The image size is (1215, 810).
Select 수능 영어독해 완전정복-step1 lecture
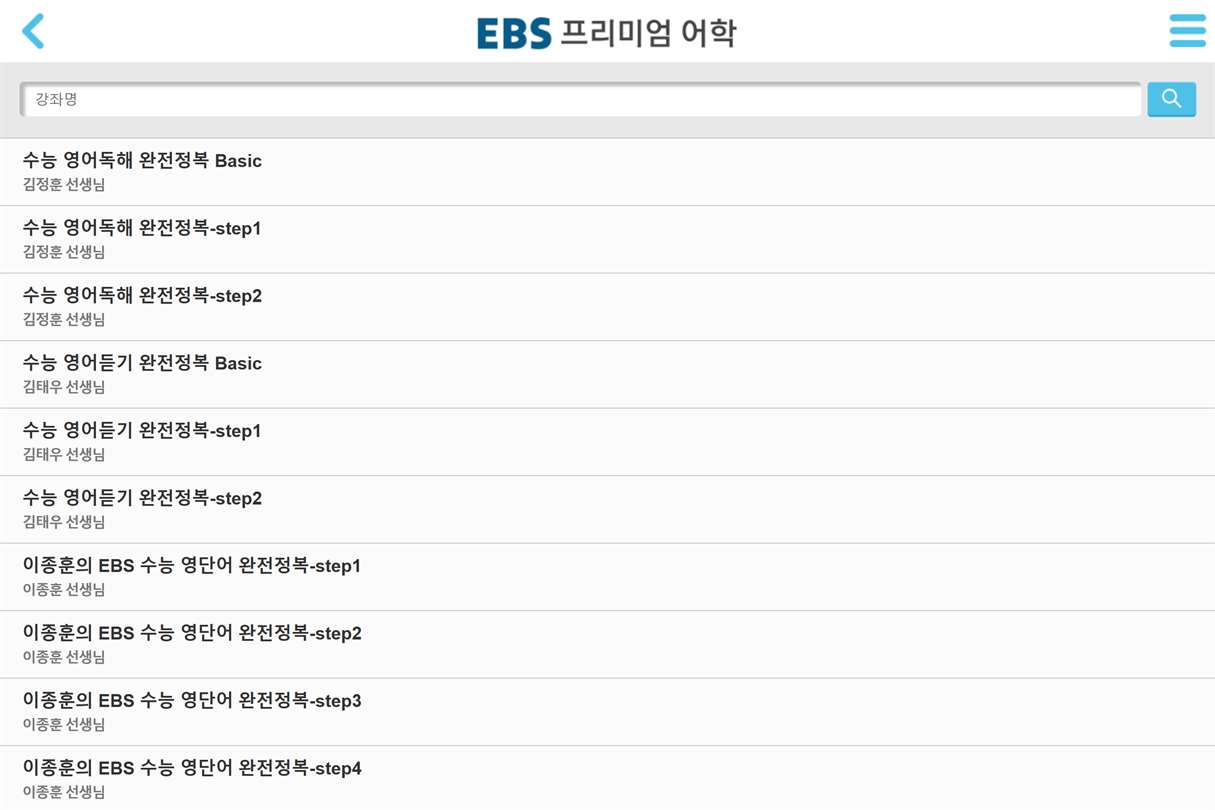(607, 240)
